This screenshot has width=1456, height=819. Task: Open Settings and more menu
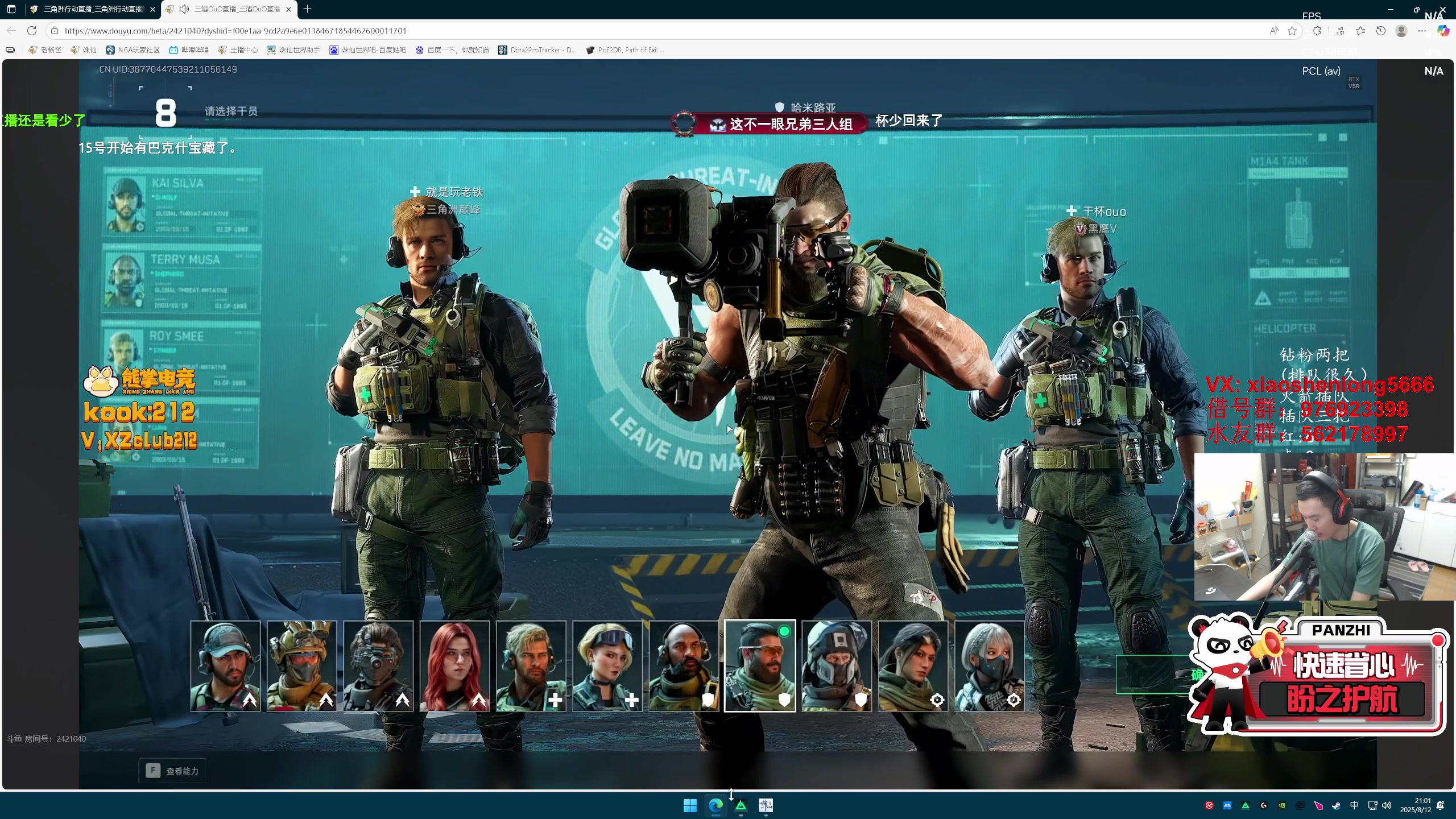tap(1422, 31)
